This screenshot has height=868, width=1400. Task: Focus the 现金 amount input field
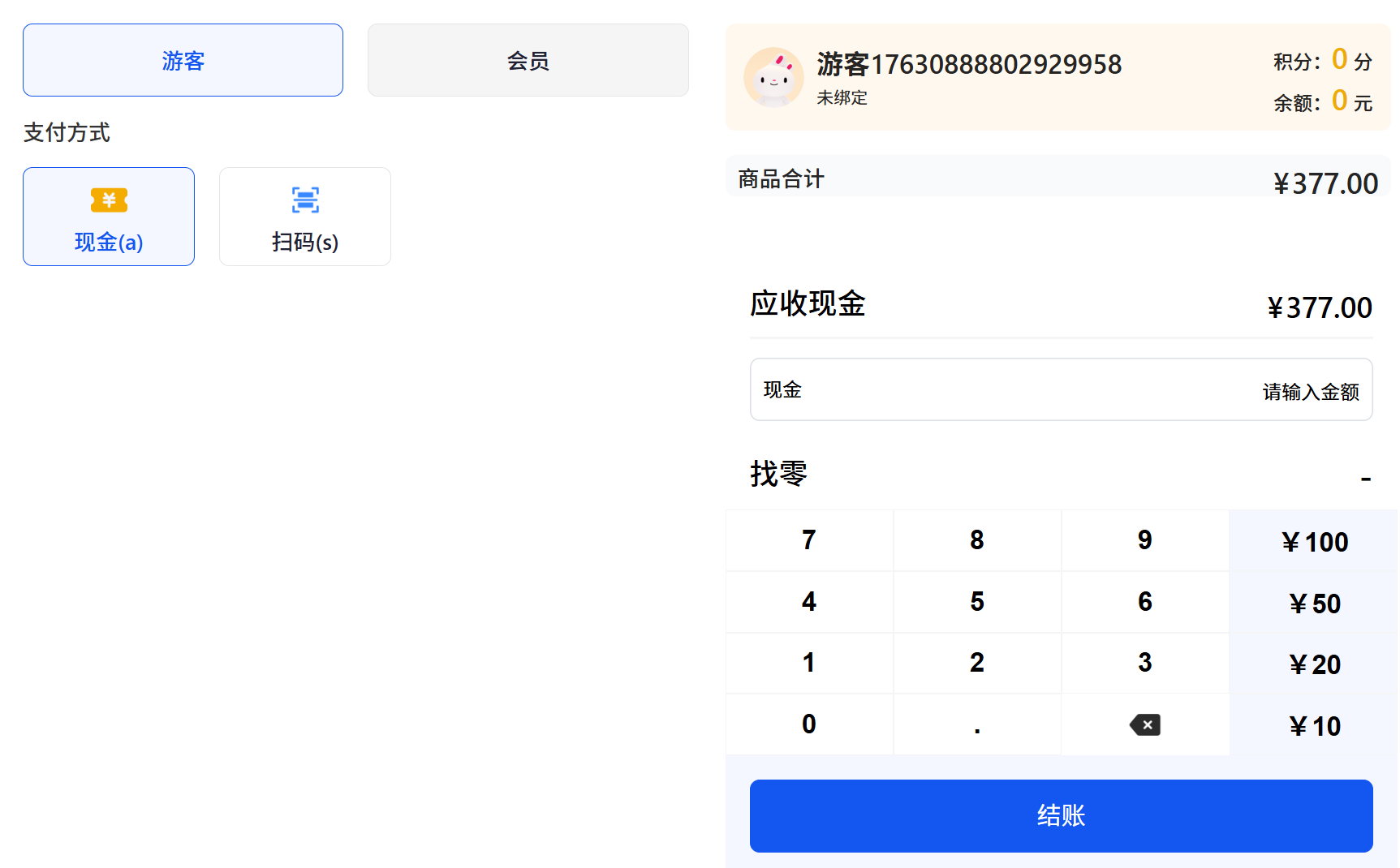[1061, 390]
